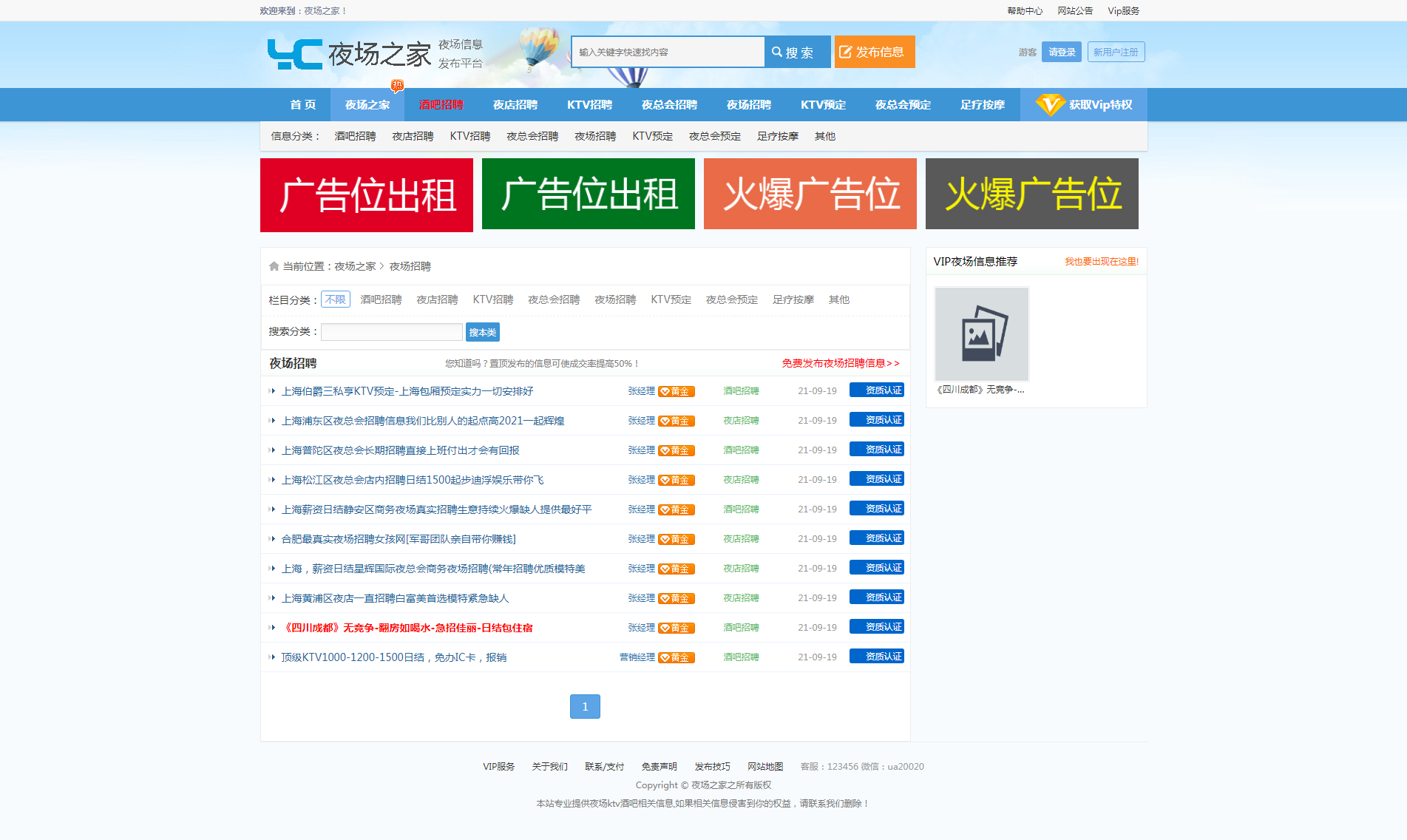The image size is (1407, 840).
Task: Click the YC site logo
Action: pos(295,54)
